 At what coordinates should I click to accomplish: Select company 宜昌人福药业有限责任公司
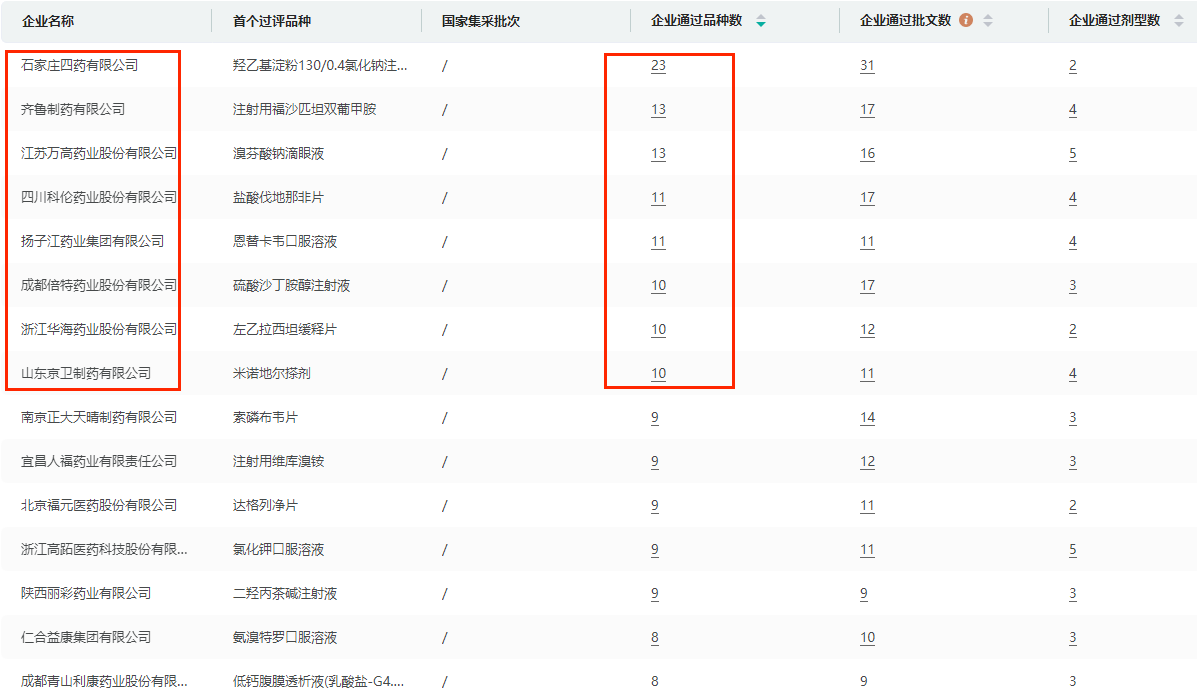click(x=99, y=461)
